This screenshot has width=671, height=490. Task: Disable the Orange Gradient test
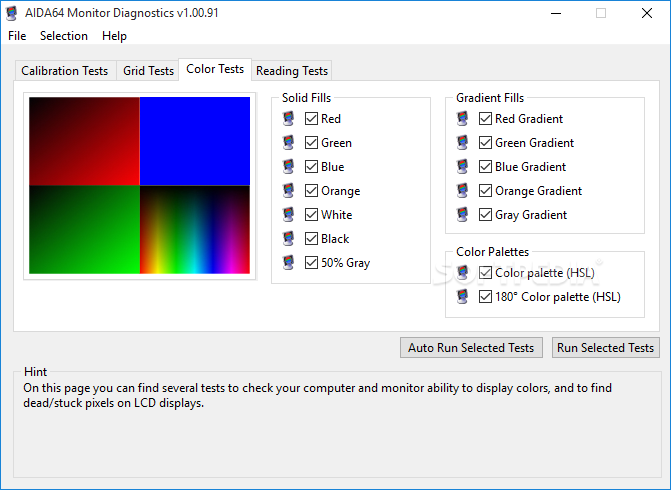485,190
